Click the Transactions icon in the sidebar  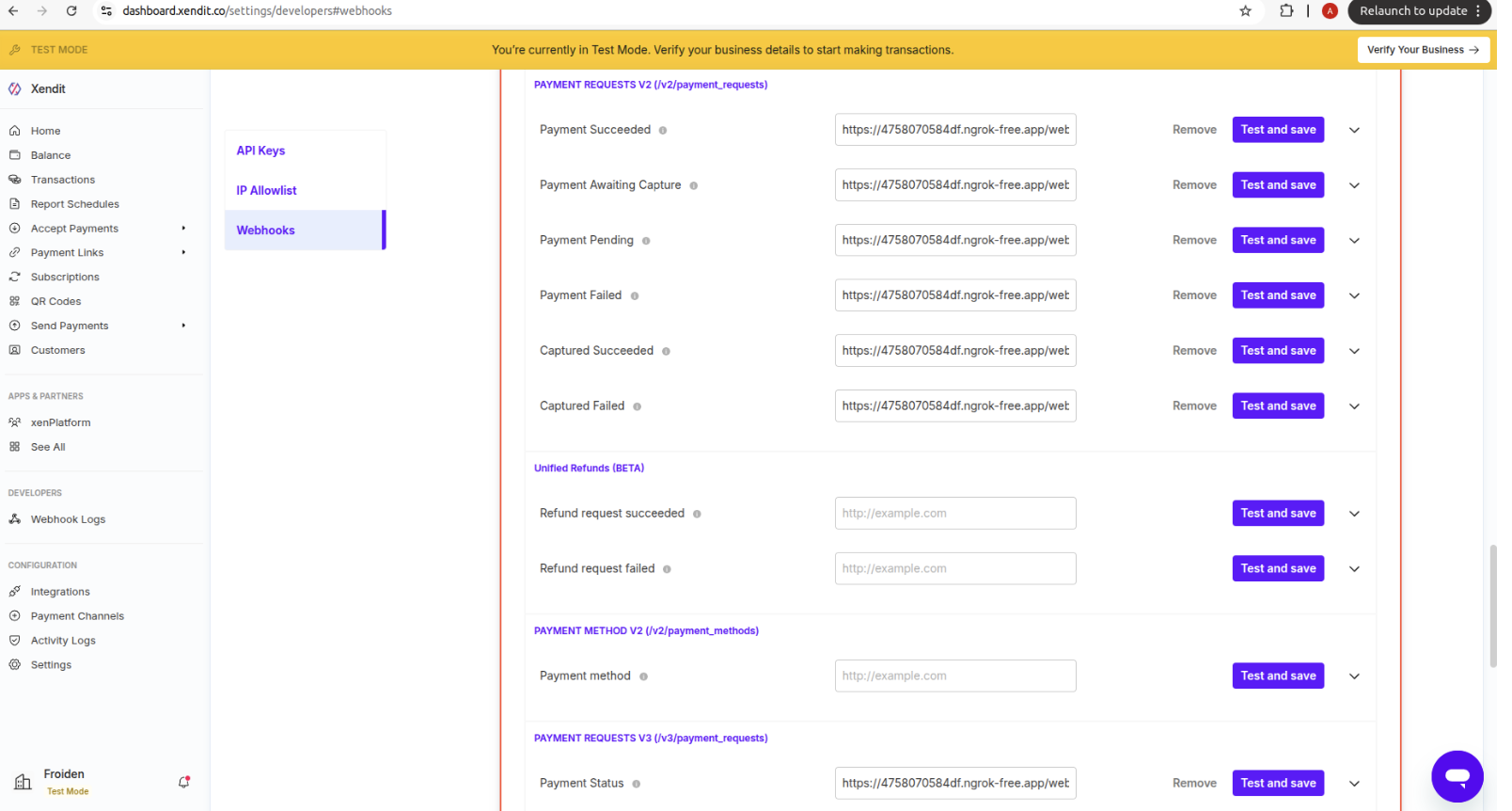[14, 180]
